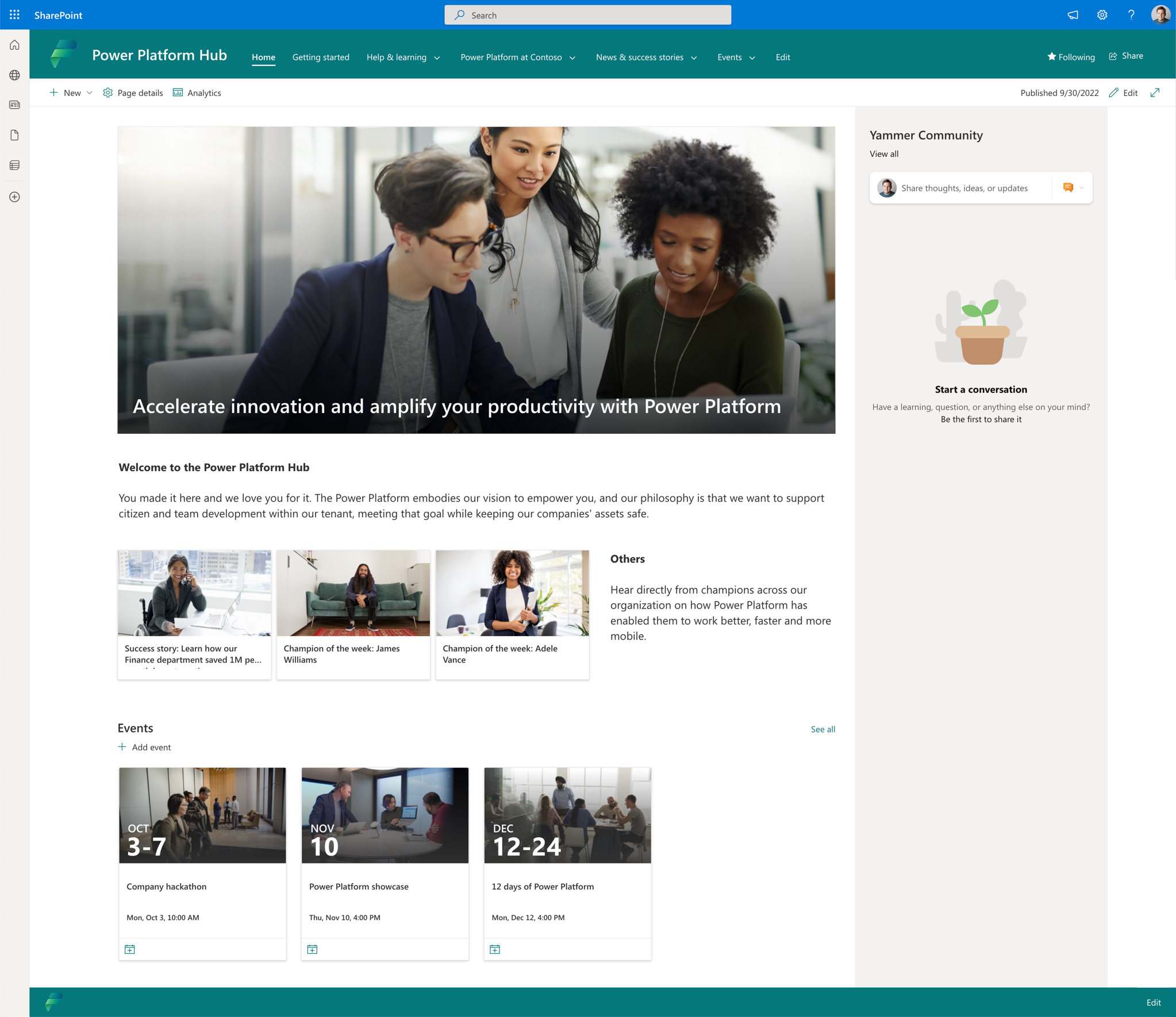
Task: Click the SharePoint home icon in sidebar
Action: [x=15, y=45]
